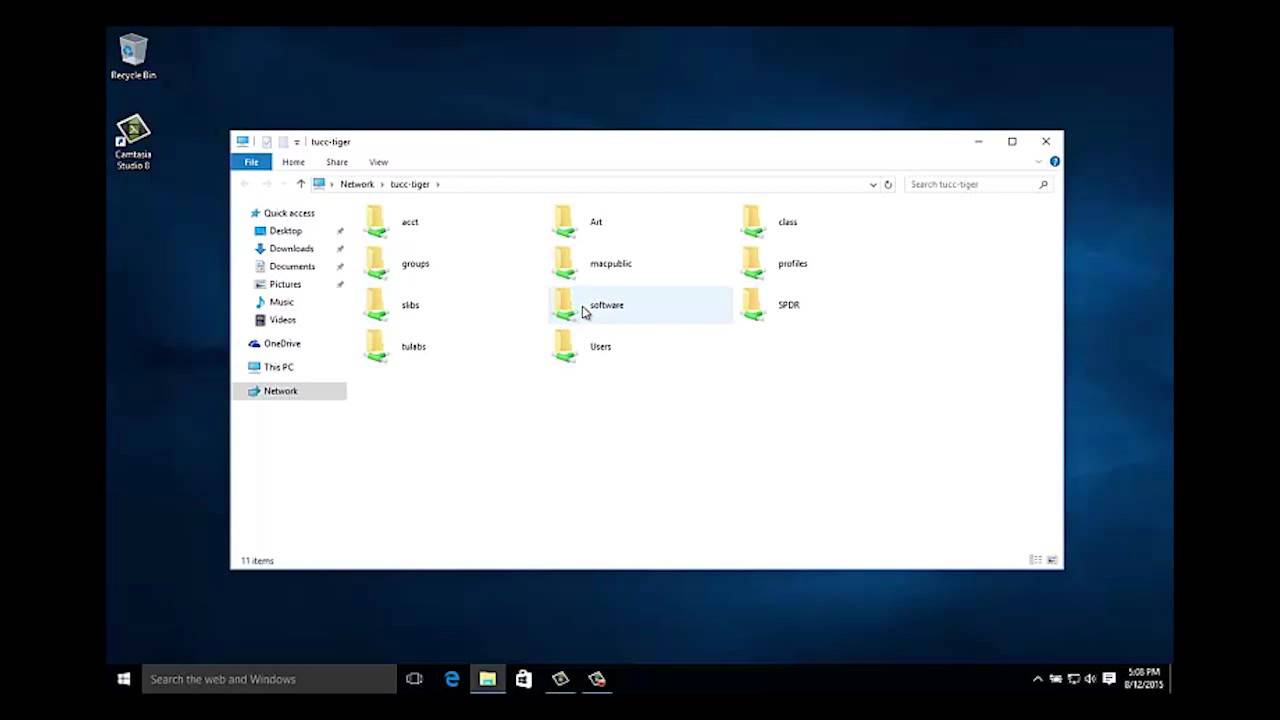Launch Microsoft Edge from the taskbar

452,679
